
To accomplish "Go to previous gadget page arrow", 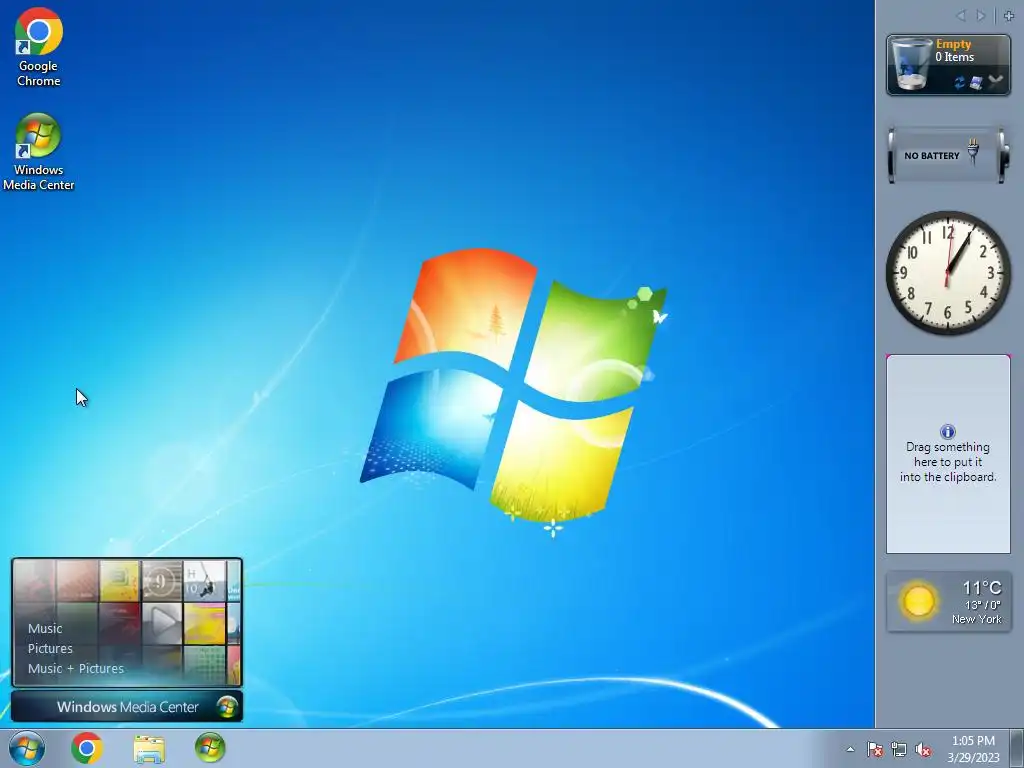I will (x=961, y=16).
